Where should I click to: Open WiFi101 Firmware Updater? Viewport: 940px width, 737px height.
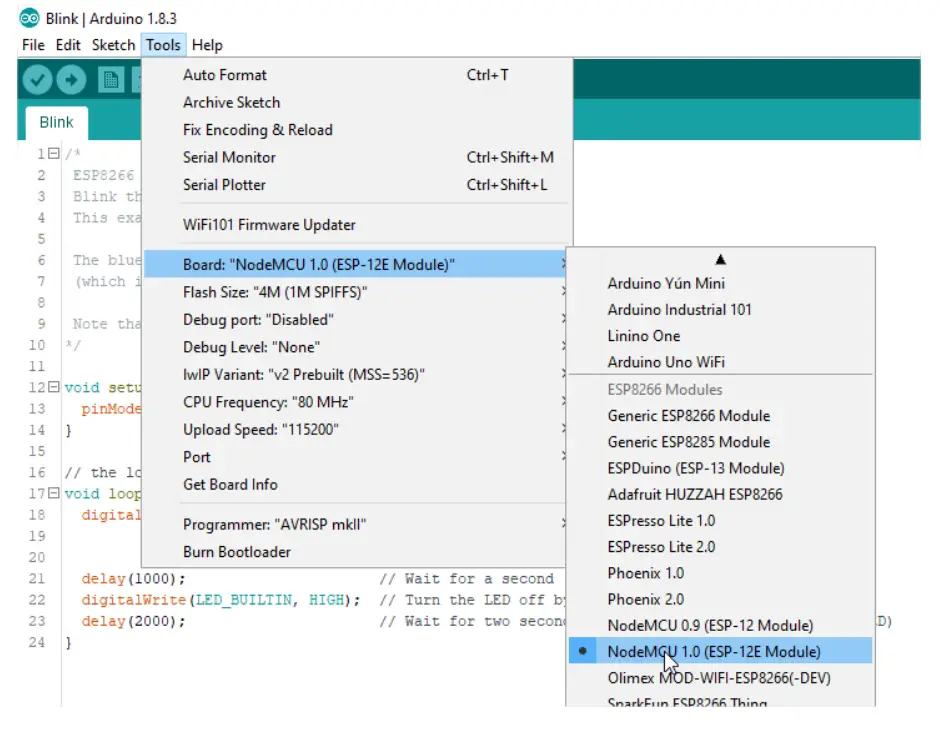point(357,225)
